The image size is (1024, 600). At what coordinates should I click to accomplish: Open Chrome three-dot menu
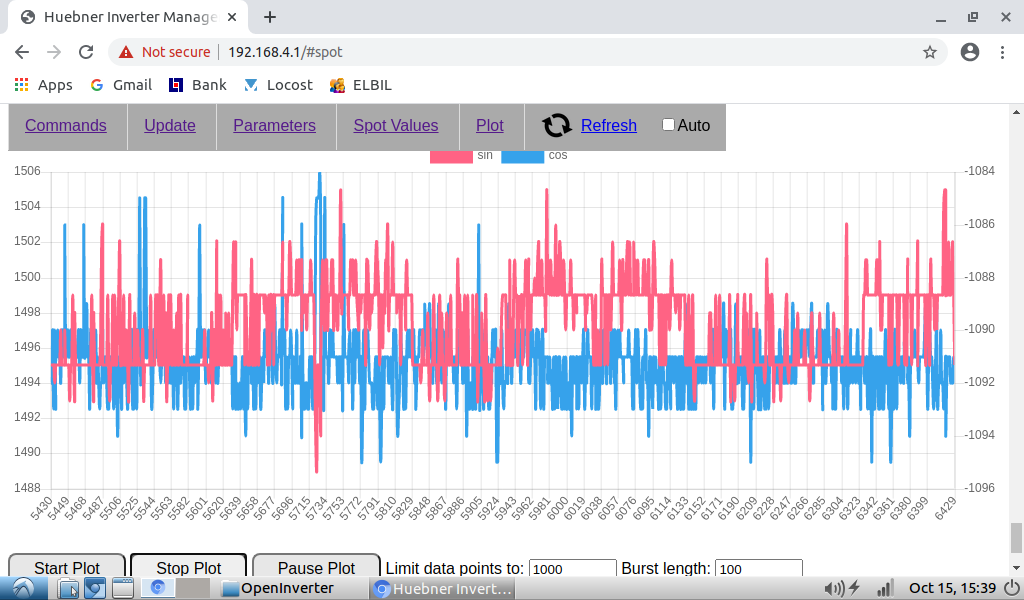coord(1002,52)
